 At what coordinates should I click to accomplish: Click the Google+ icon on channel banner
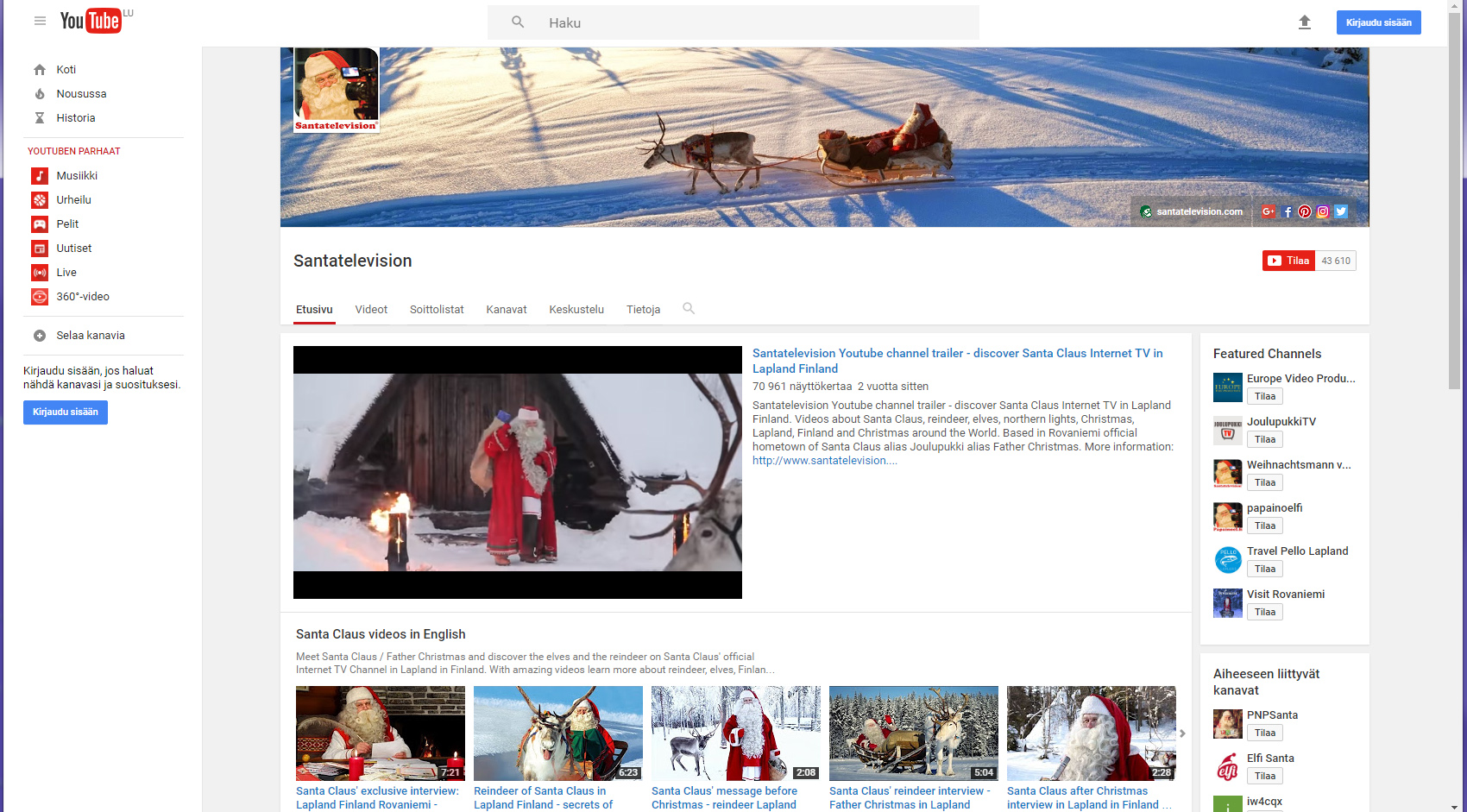pos(1268,212)
